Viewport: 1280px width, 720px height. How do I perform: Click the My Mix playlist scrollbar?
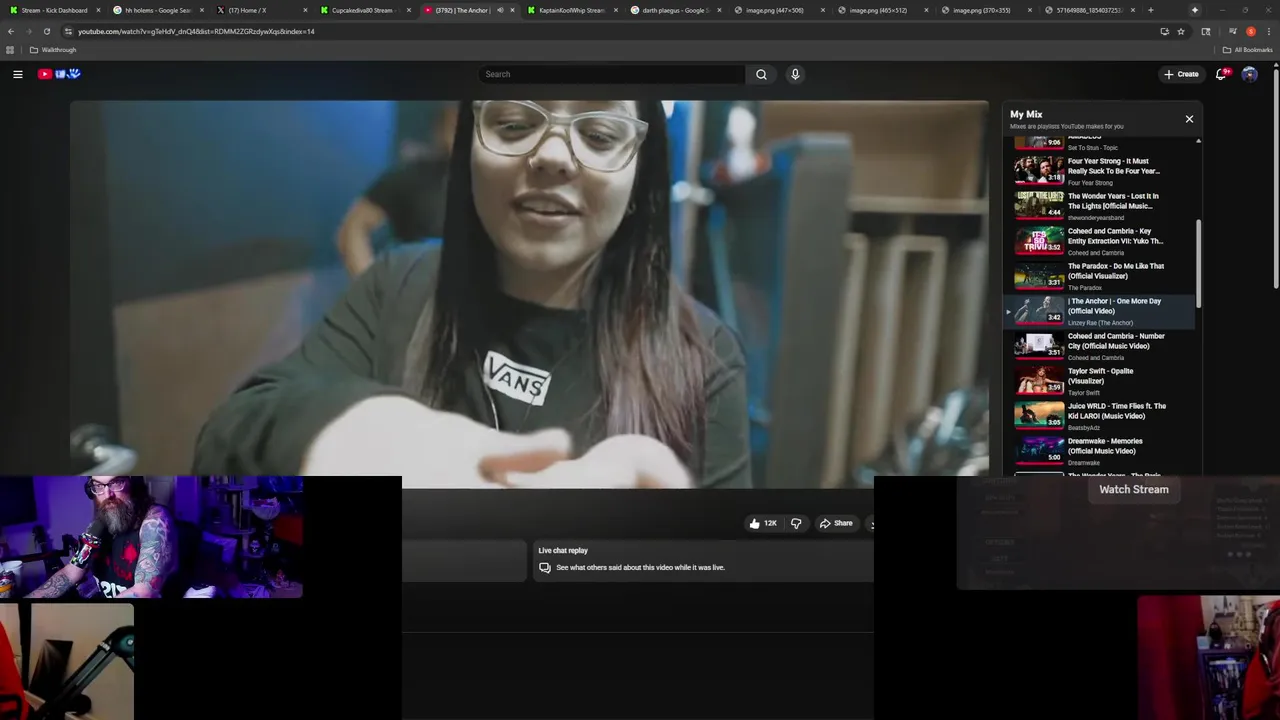click(x=1198, y=262)
